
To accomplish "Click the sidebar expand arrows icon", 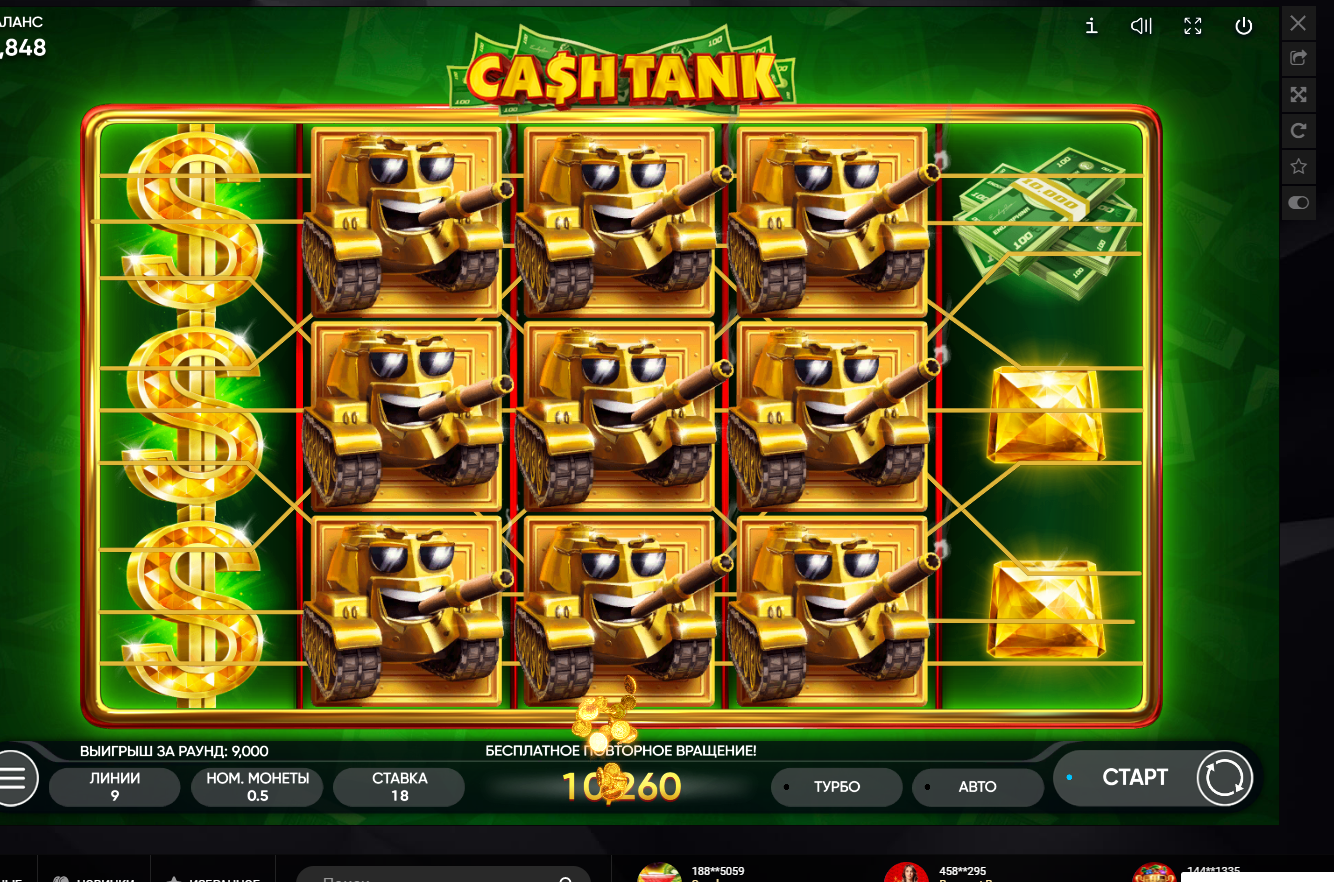I will [x=1298, y=94].
